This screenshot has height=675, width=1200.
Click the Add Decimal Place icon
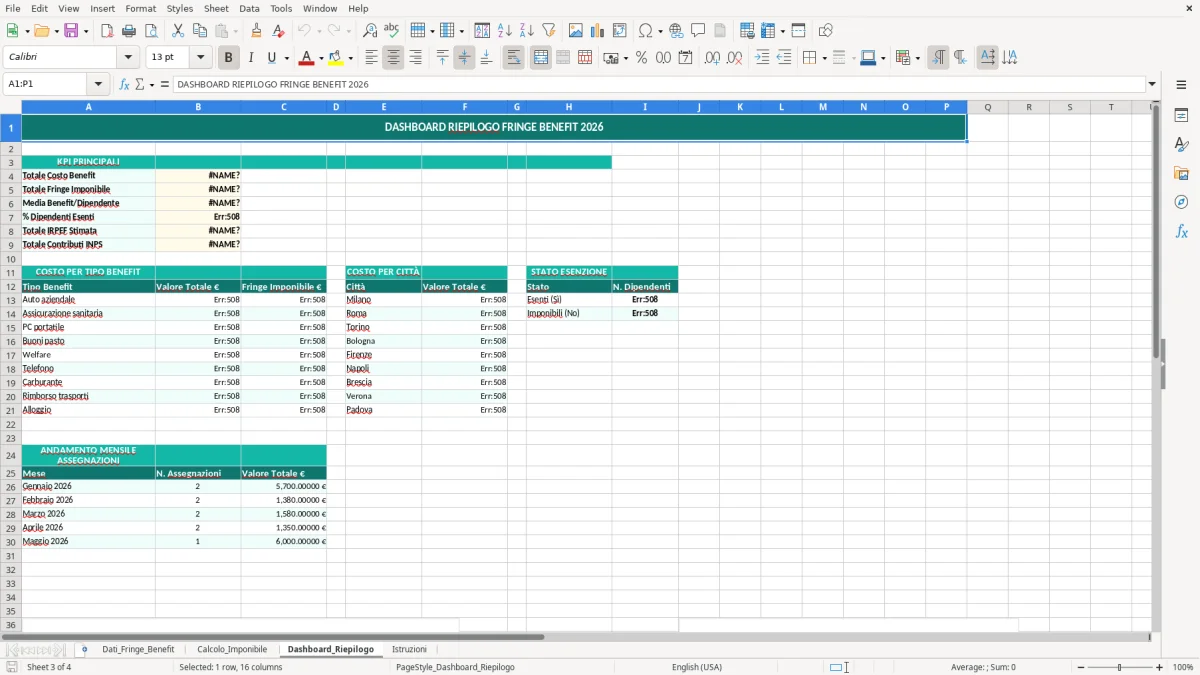[712, 58]
